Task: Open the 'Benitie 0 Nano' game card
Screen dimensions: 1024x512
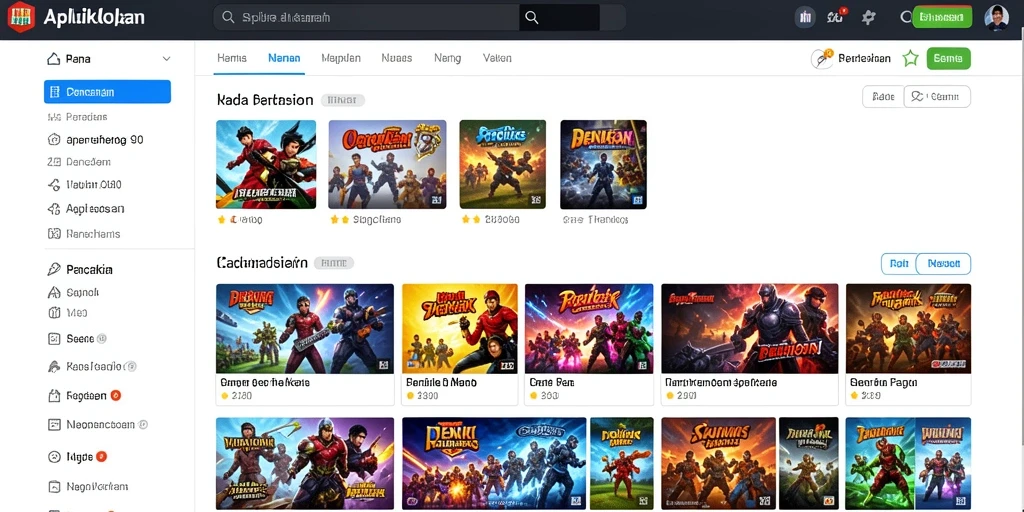Action: click(x=460, y=345)
